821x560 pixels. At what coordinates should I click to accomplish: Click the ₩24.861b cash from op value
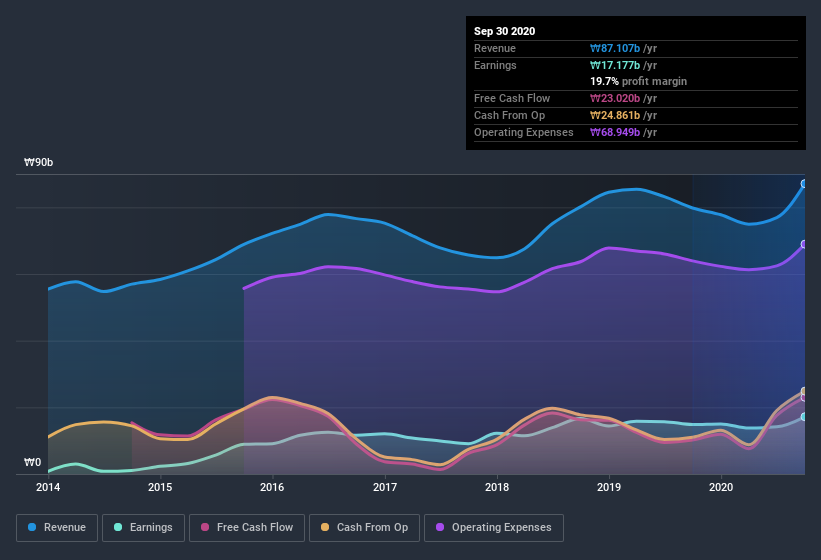(x=615, y=116)
